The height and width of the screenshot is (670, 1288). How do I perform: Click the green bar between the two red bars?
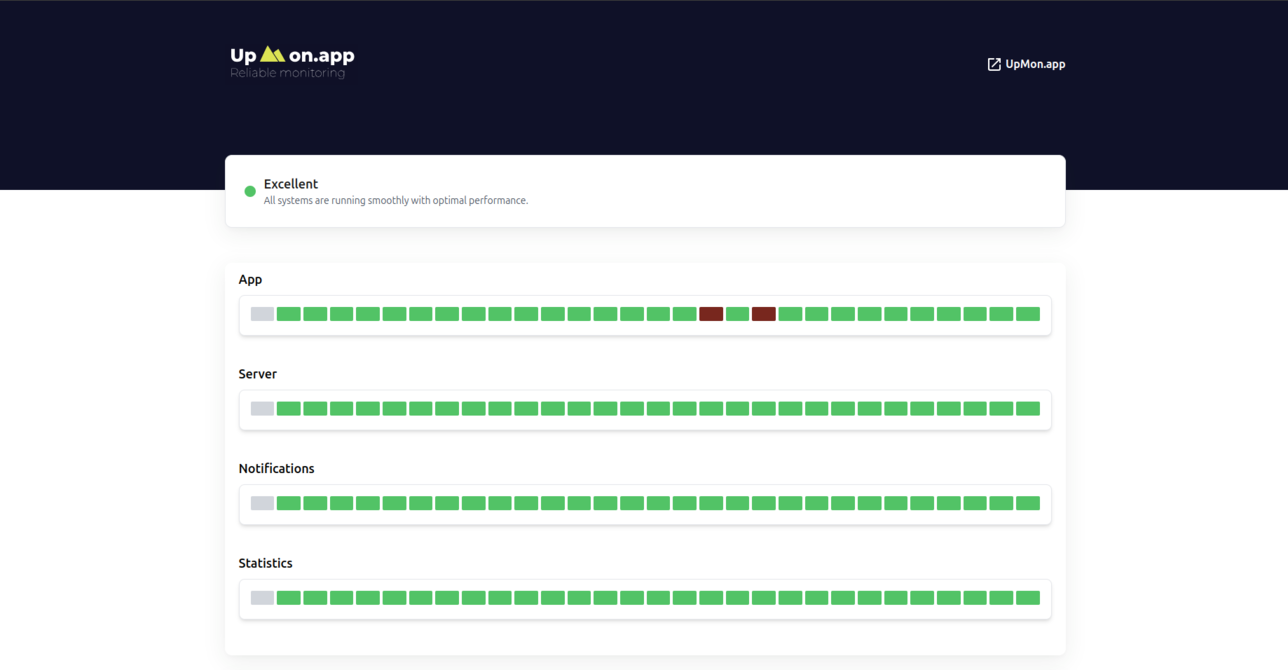pos(737,314)
